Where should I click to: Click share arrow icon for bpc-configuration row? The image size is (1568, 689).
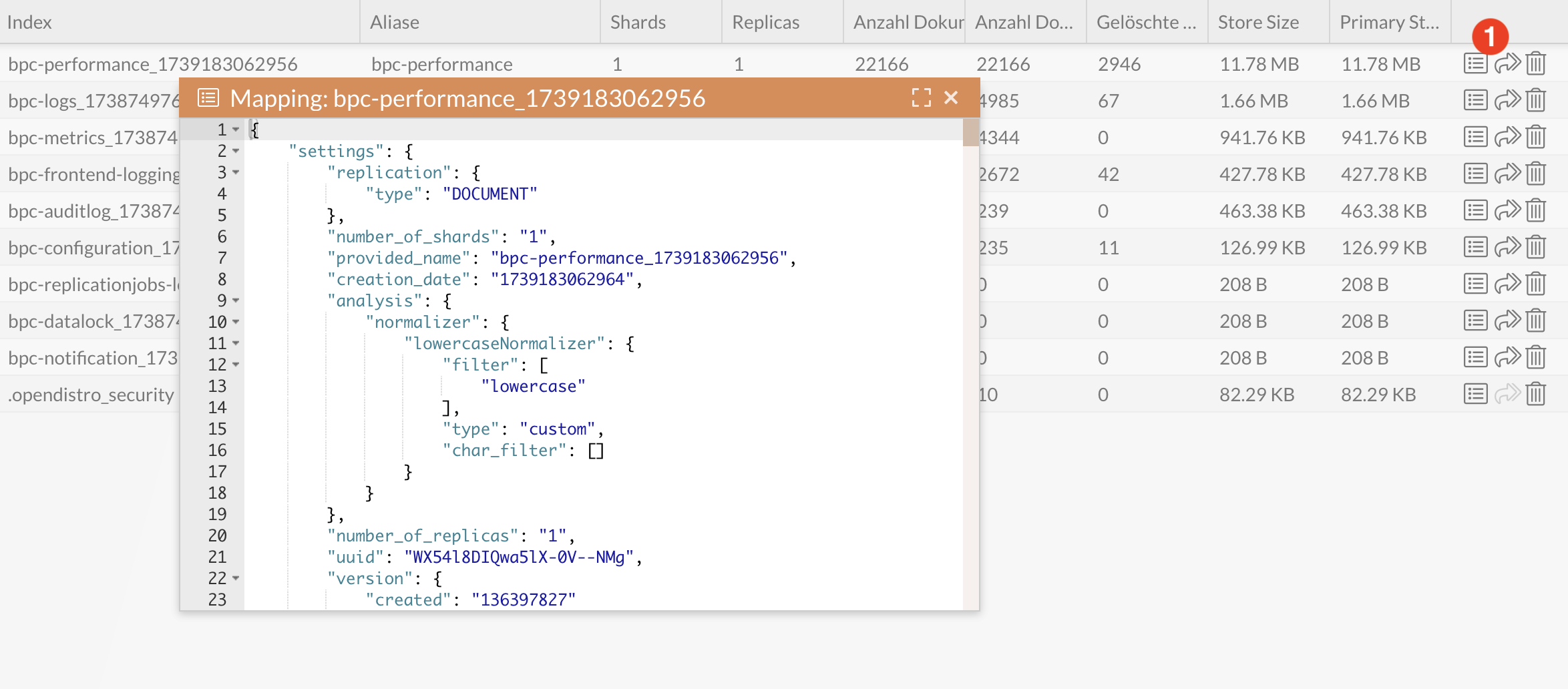tap(1507, 248)
